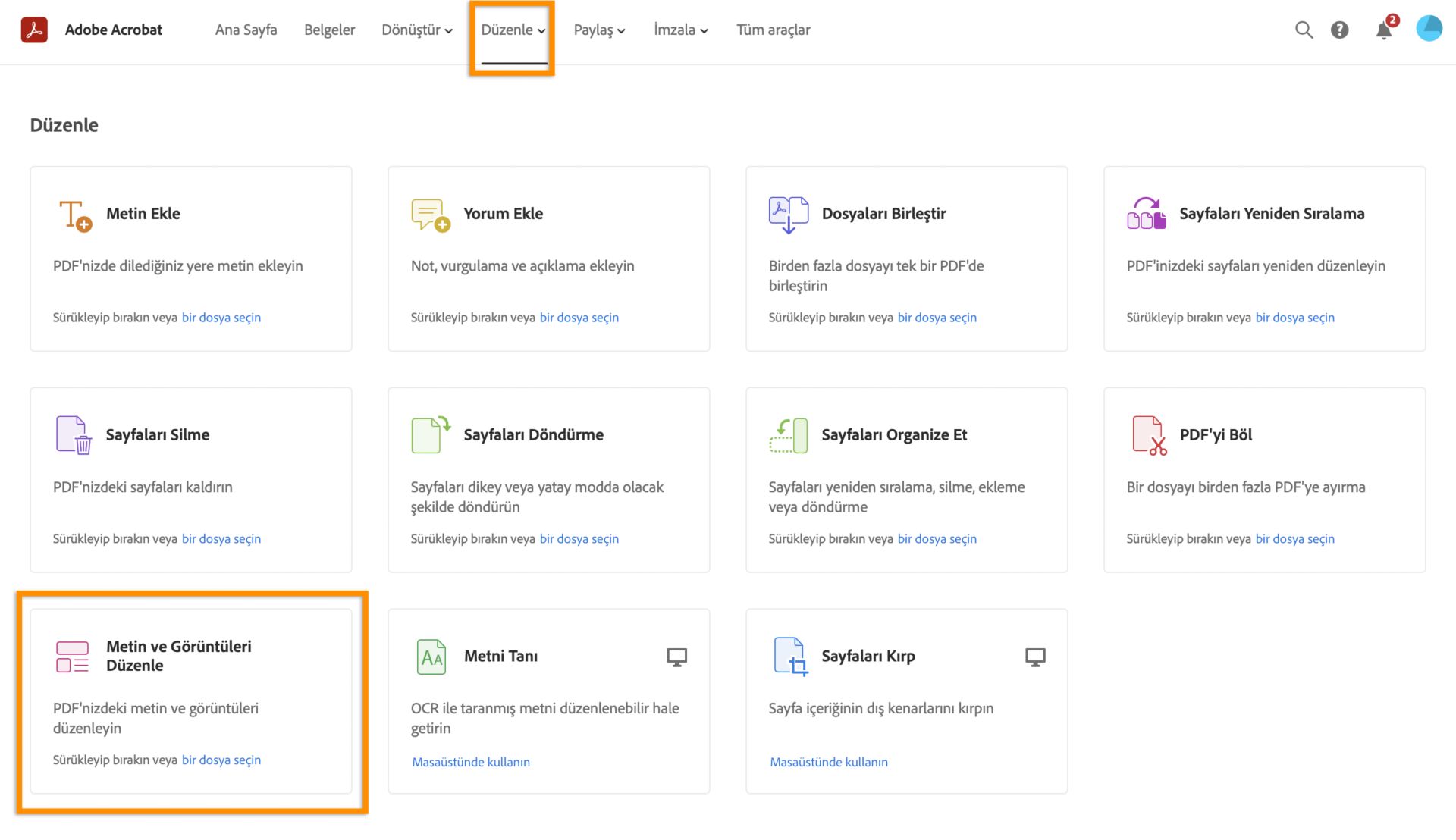Click the Sayfaları Yeniden Sıralama icon
Screen dimensions: 1456x840
pyautogui.click(x=1146, y=214)
